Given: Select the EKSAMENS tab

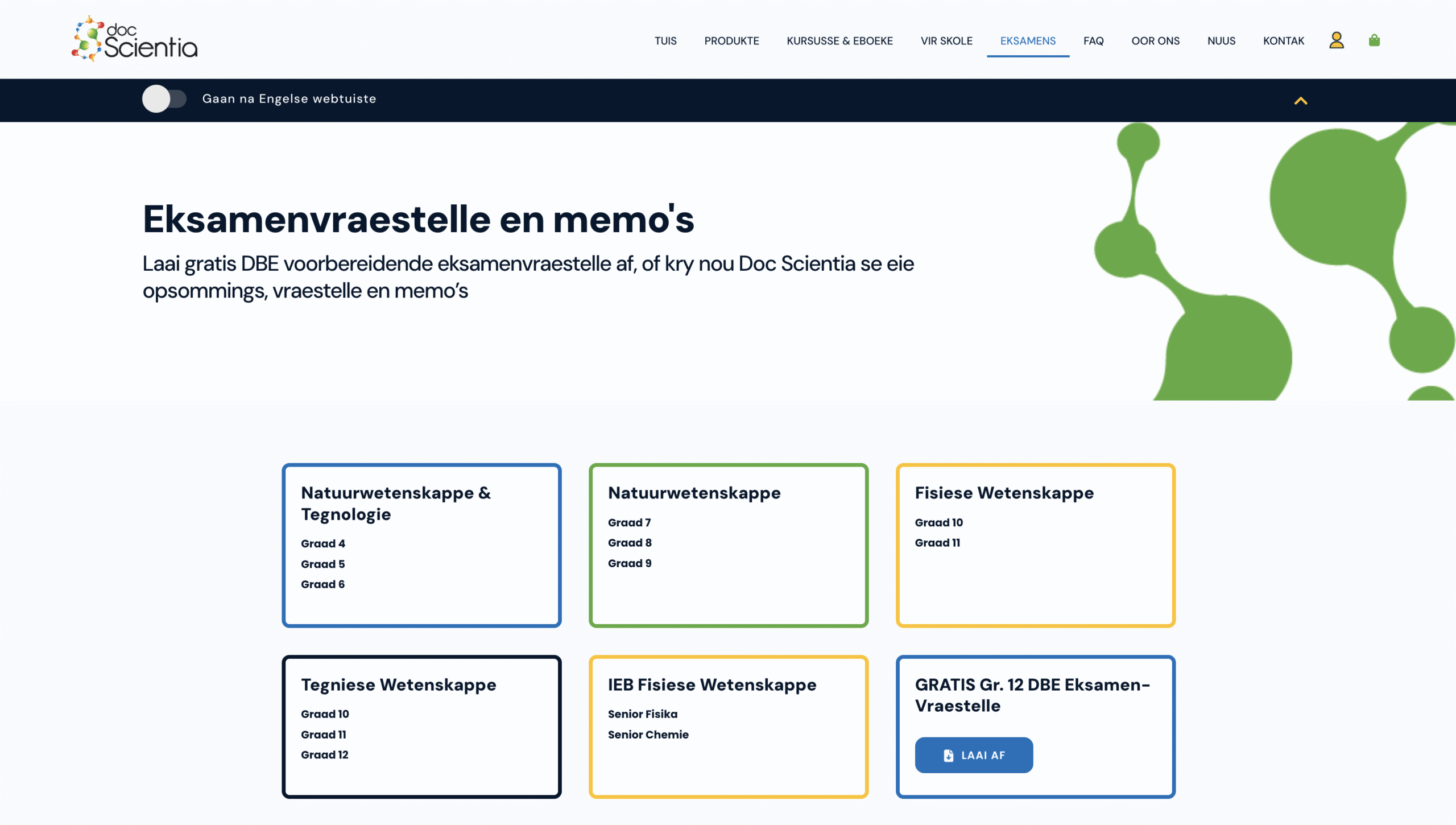Looking at the screenshot, I should (1028, 41).
